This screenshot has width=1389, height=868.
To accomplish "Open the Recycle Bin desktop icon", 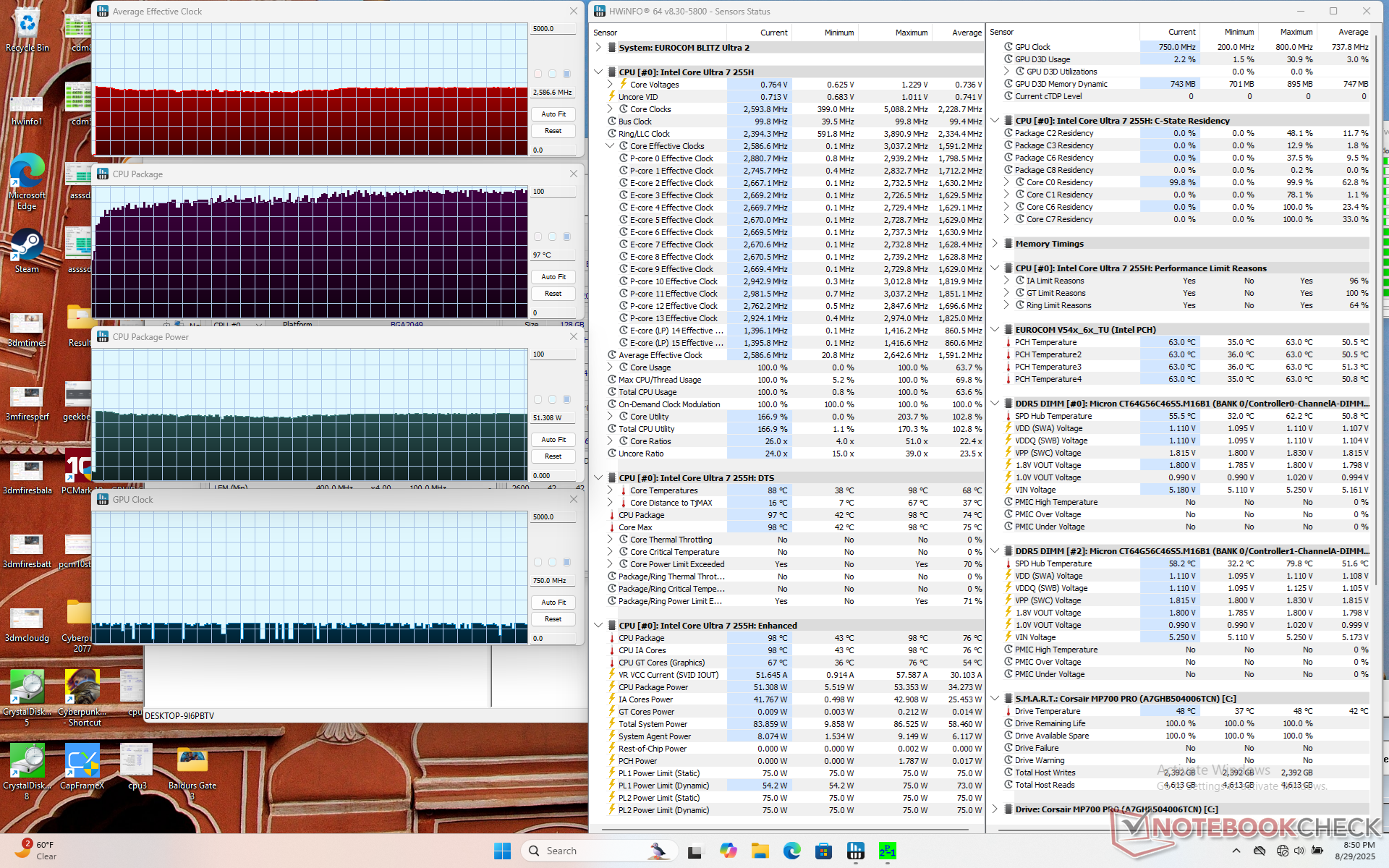I will coord(27,30).
